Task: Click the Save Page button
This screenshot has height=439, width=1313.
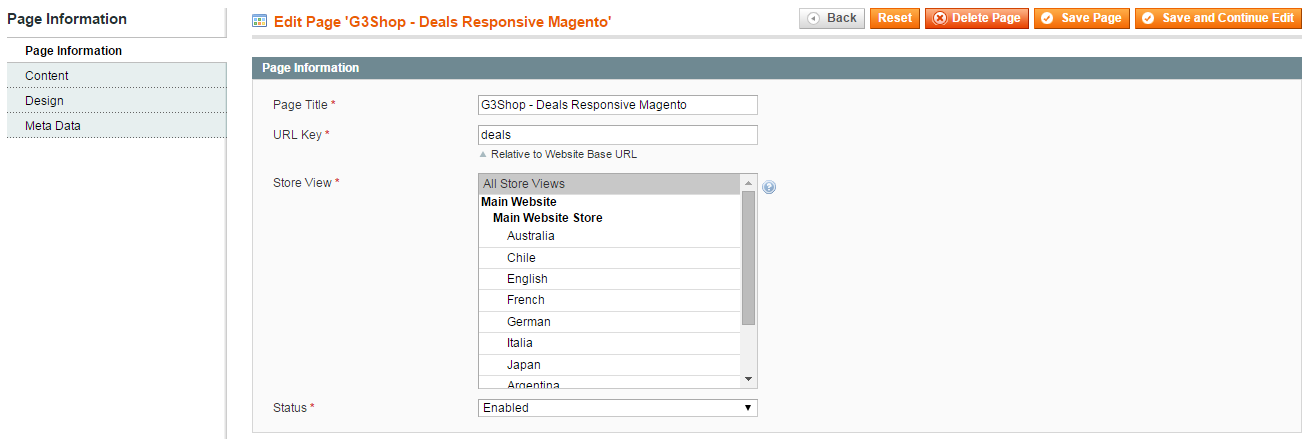Action: click(x=1082, y=18)
